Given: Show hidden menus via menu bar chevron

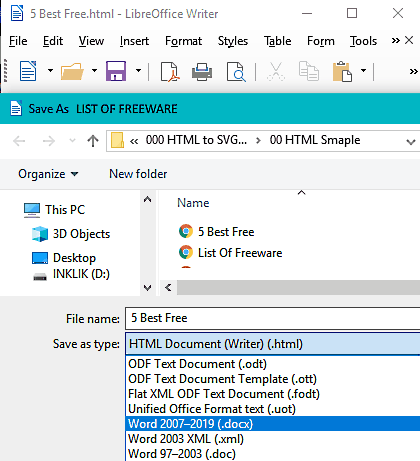Looking at the screenshot, I should coord(395,41).
